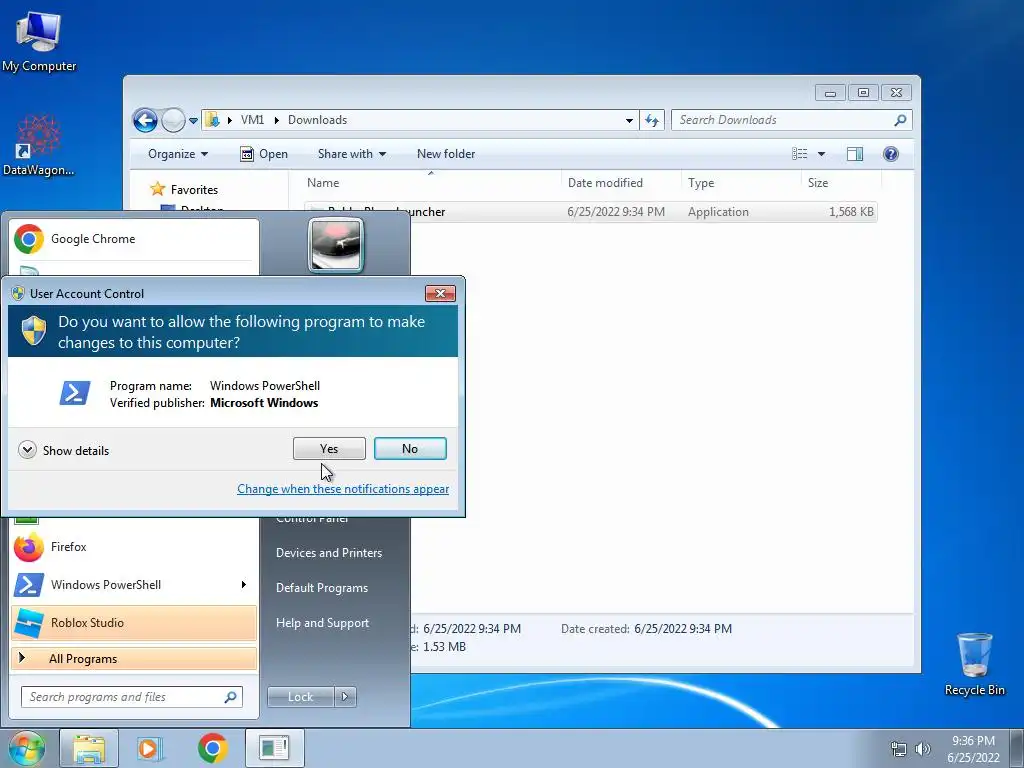Toggle the preview pane icon
This screenshot has width=1024, height=768.
click(x=855, y=154)
